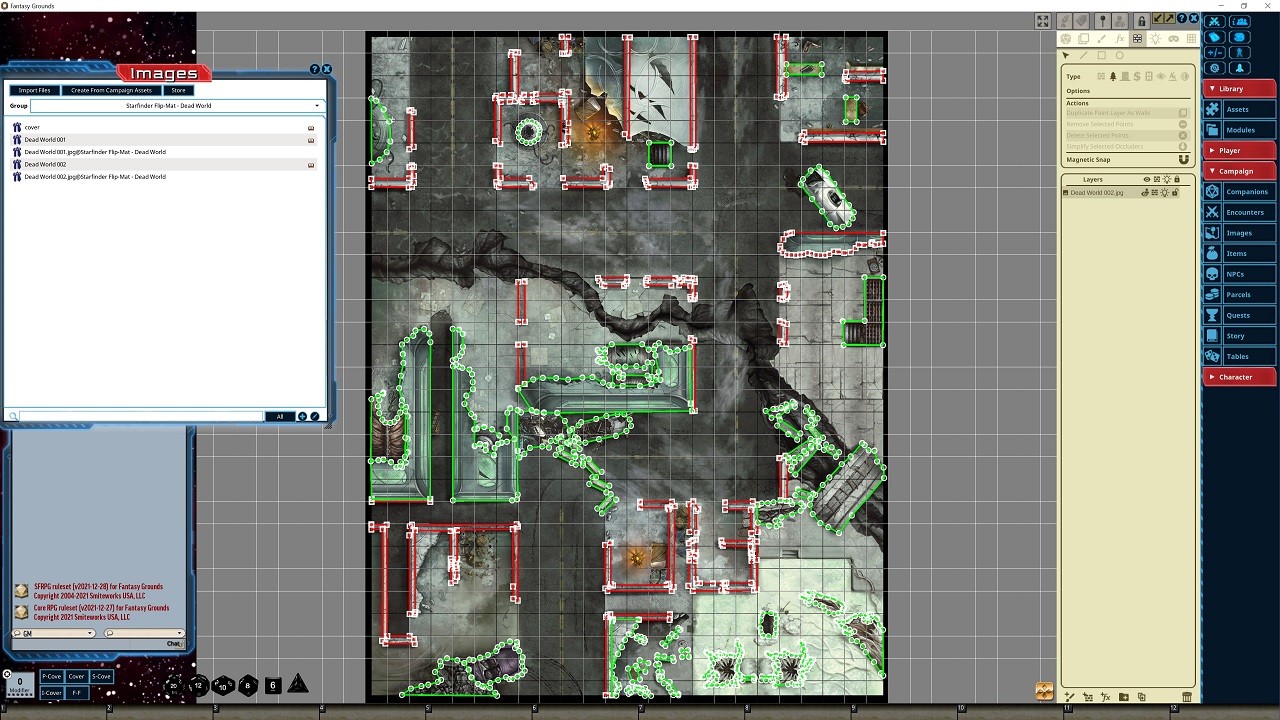Screen dimensions: 1280x720
Task: Select the line drawing tool
Action: coord(1084,55)
